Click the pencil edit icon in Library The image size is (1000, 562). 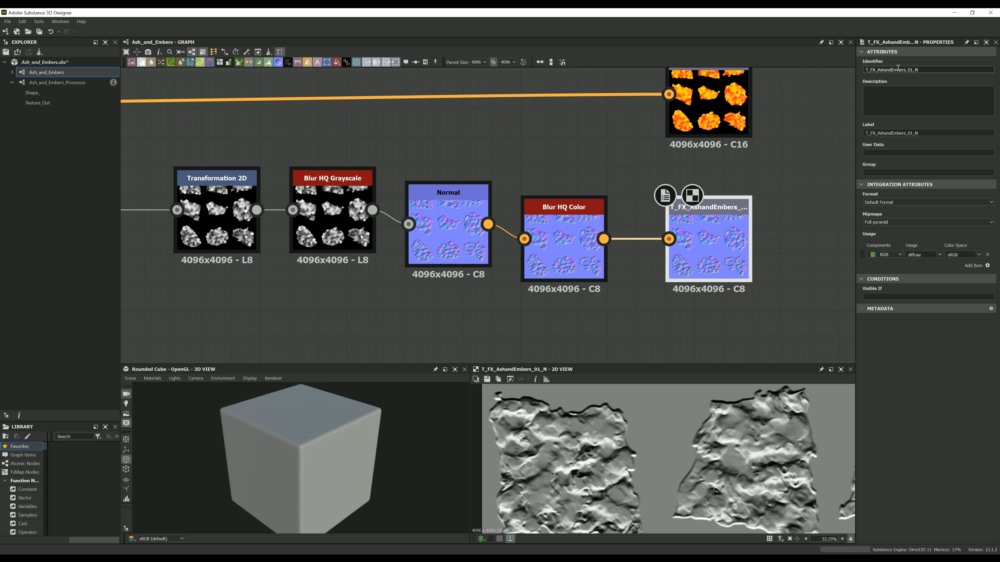(x=27, y=436)
